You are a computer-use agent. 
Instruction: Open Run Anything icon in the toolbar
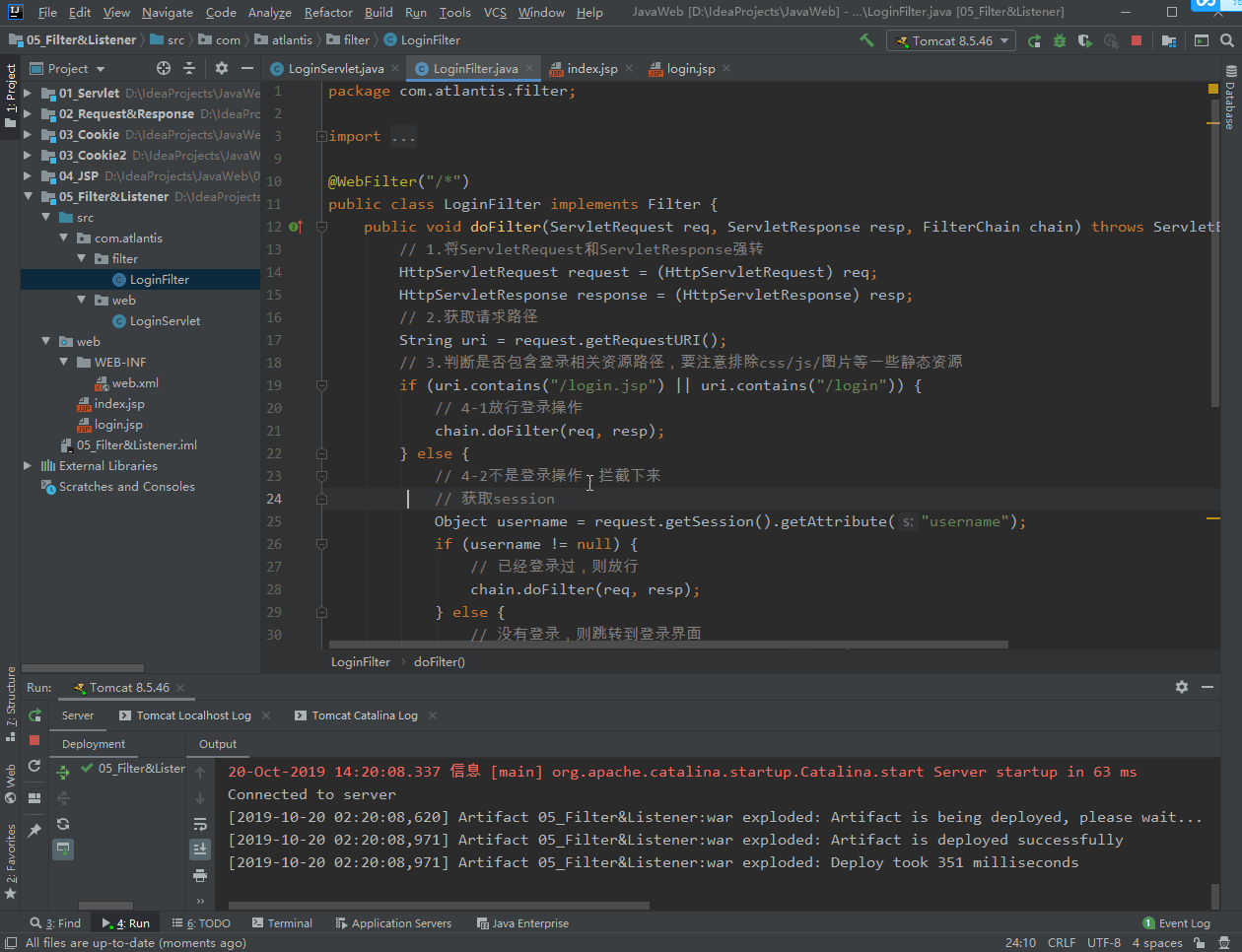click(1202, 40)
